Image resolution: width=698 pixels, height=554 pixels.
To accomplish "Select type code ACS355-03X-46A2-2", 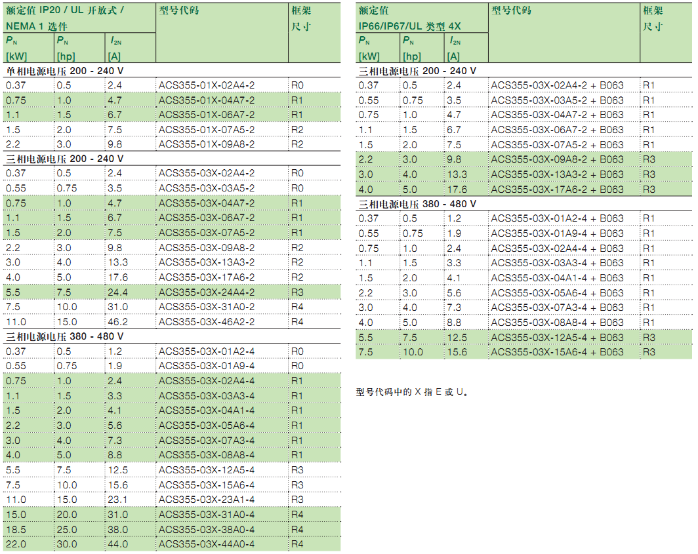I will pyautogui.click(x=207, y=322).
